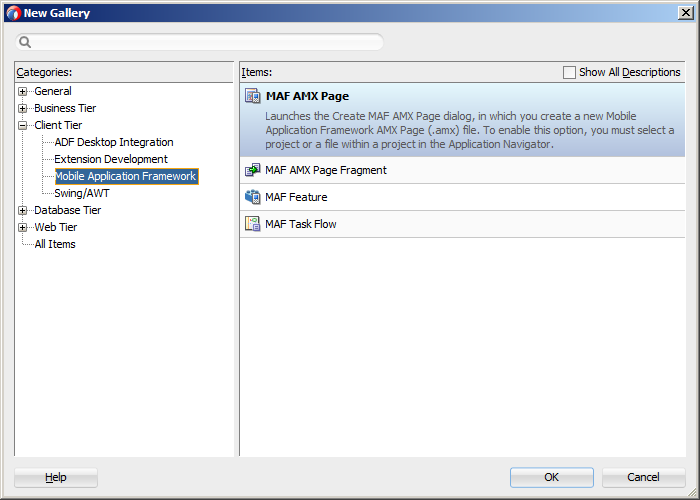Select ADF Desktop Integration category
700x500 pixels.
(x=114, y=142)
